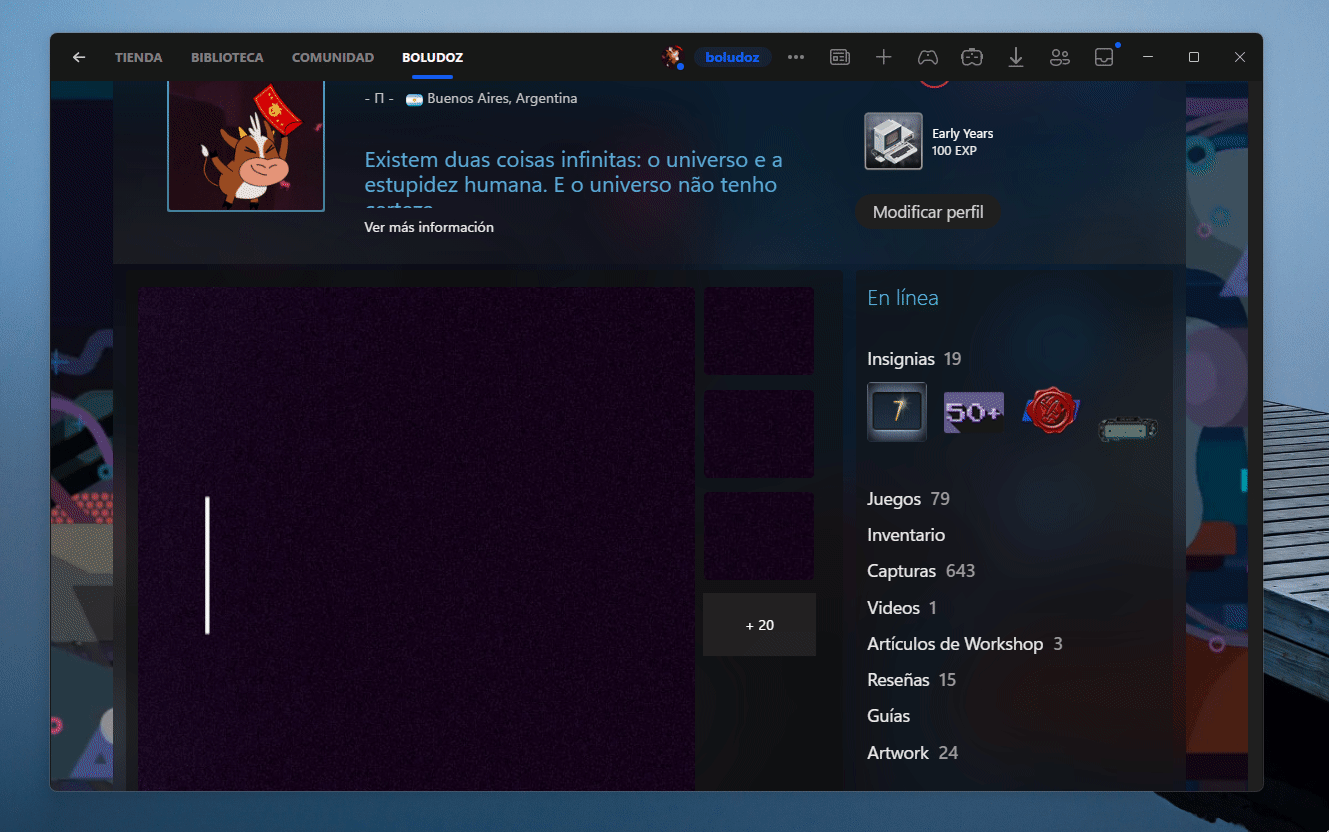This screenshot has height=832, width=1329.
Task: Open the Guías link
Action: tap(889, 716)
